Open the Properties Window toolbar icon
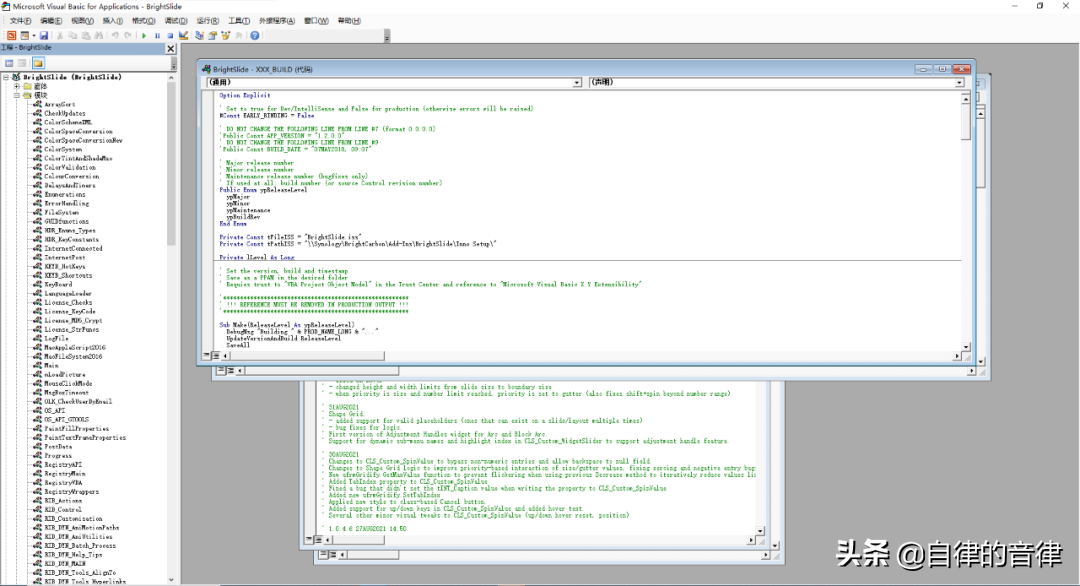 212,36
